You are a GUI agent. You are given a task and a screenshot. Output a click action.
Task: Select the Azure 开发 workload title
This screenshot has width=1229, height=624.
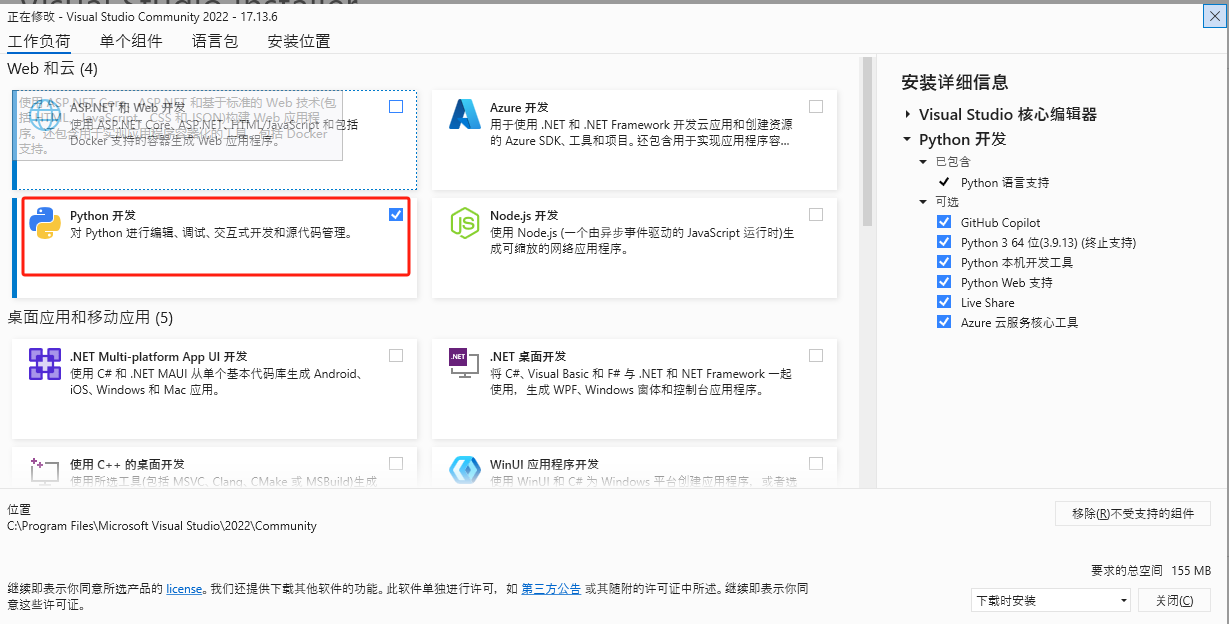(519, 107)
